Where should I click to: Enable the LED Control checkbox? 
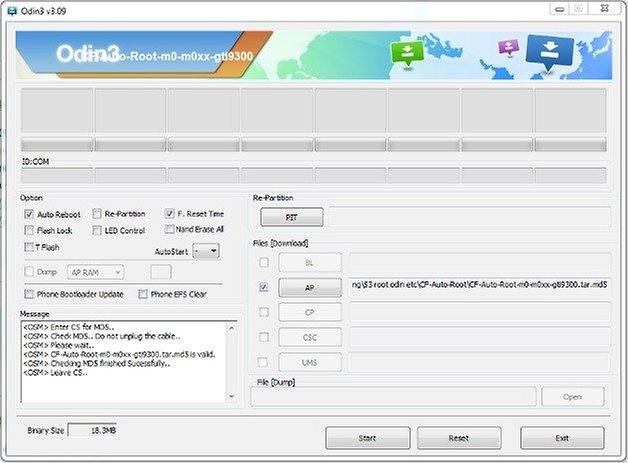(97, 230)
